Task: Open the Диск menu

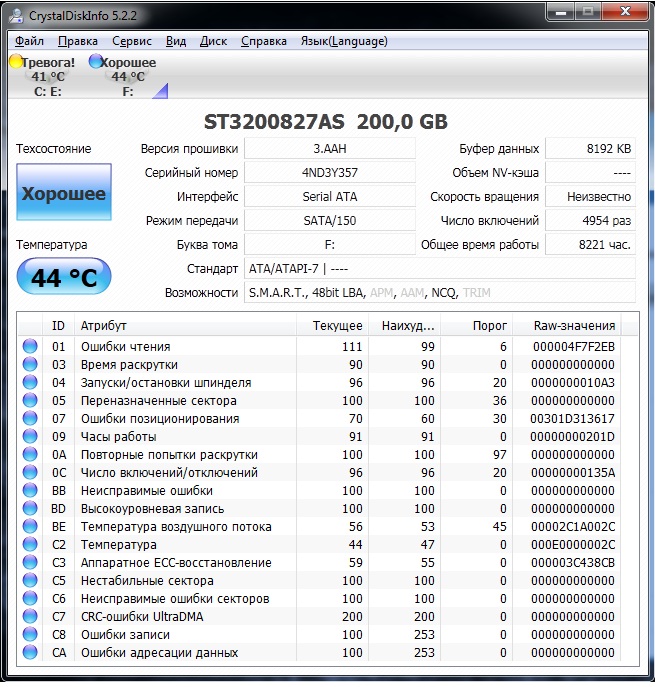Action: click(213, 41)
